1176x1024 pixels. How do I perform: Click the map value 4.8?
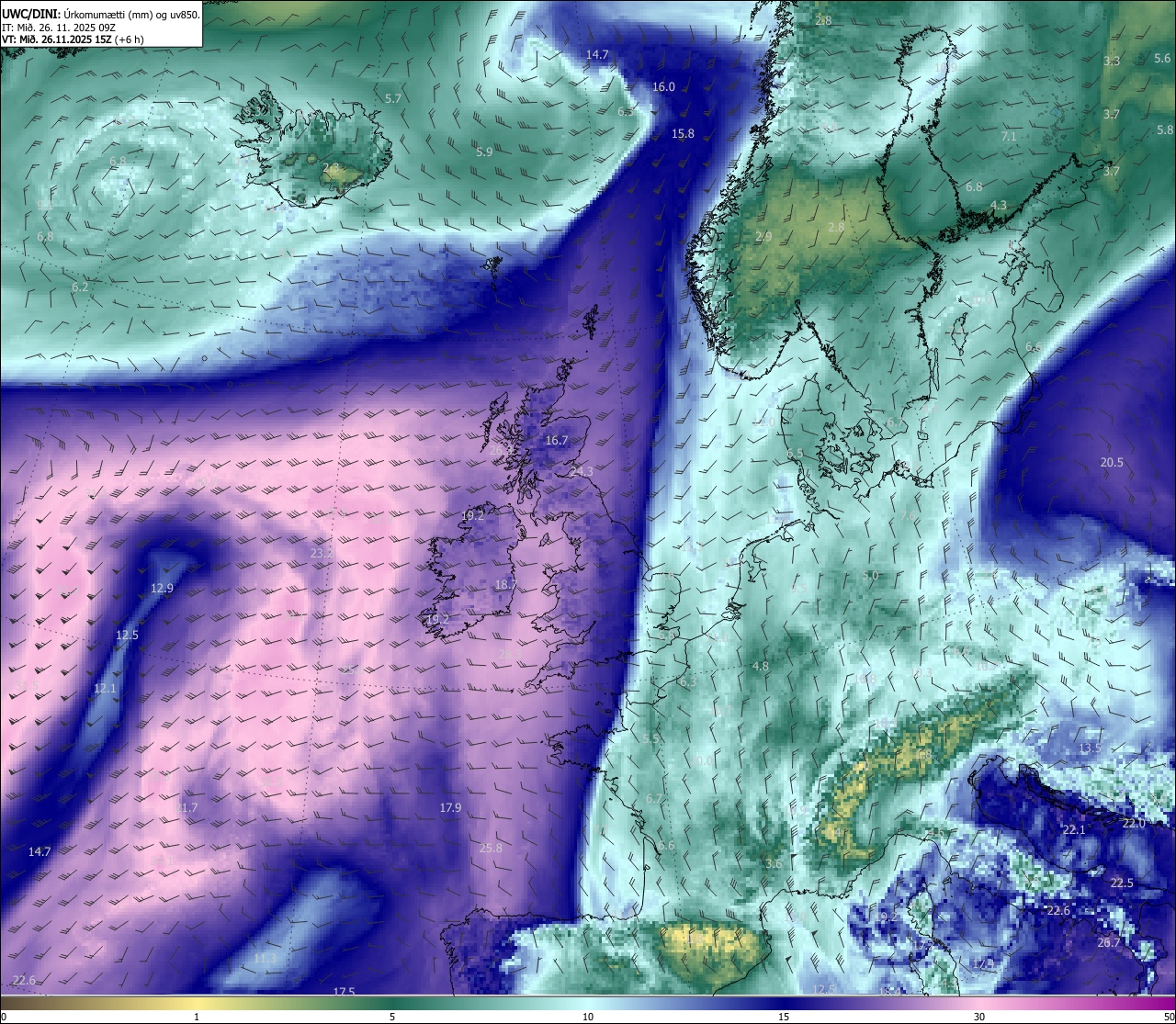(761, 666)
